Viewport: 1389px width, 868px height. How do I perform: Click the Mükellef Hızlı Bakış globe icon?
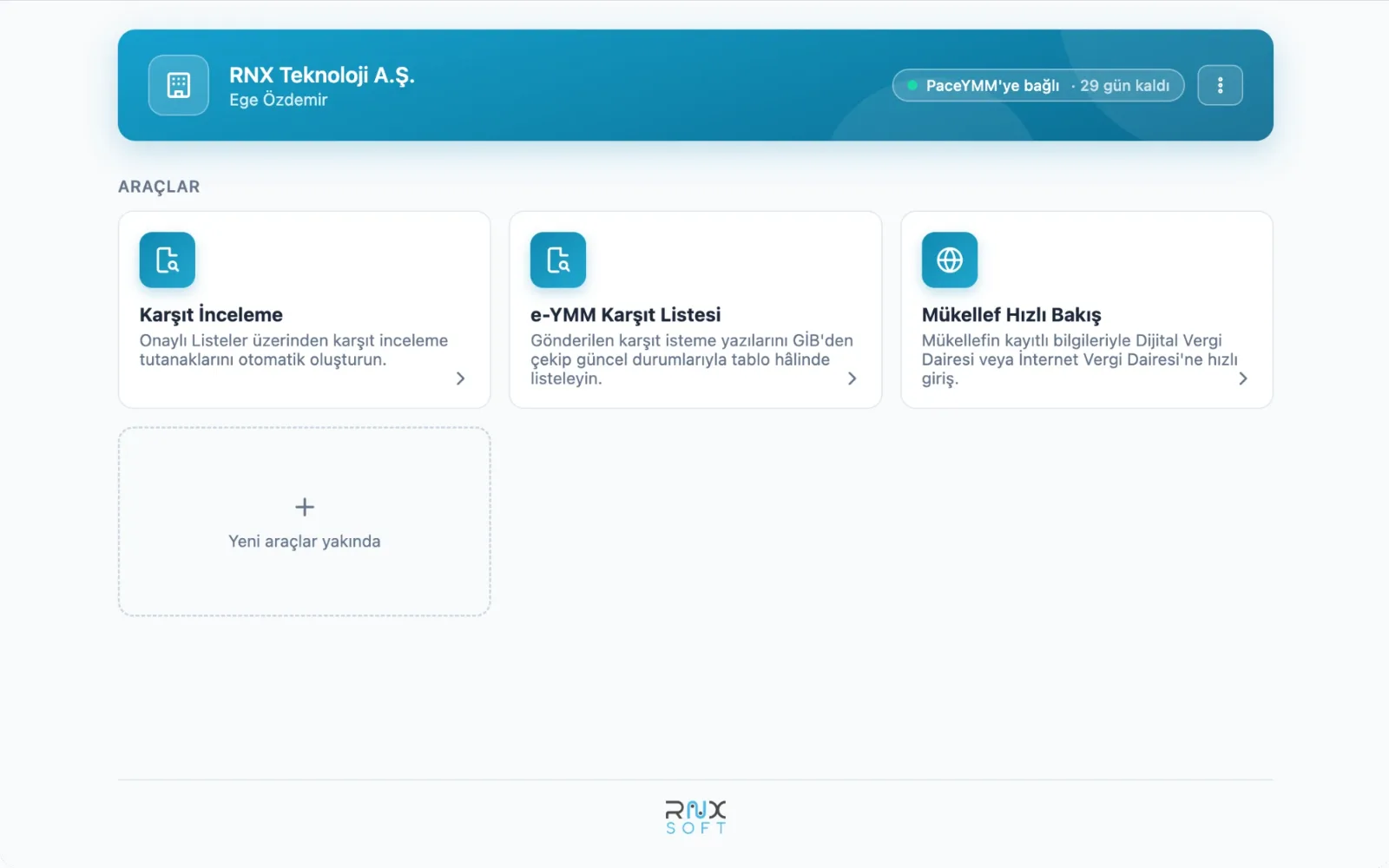[950, 260]
